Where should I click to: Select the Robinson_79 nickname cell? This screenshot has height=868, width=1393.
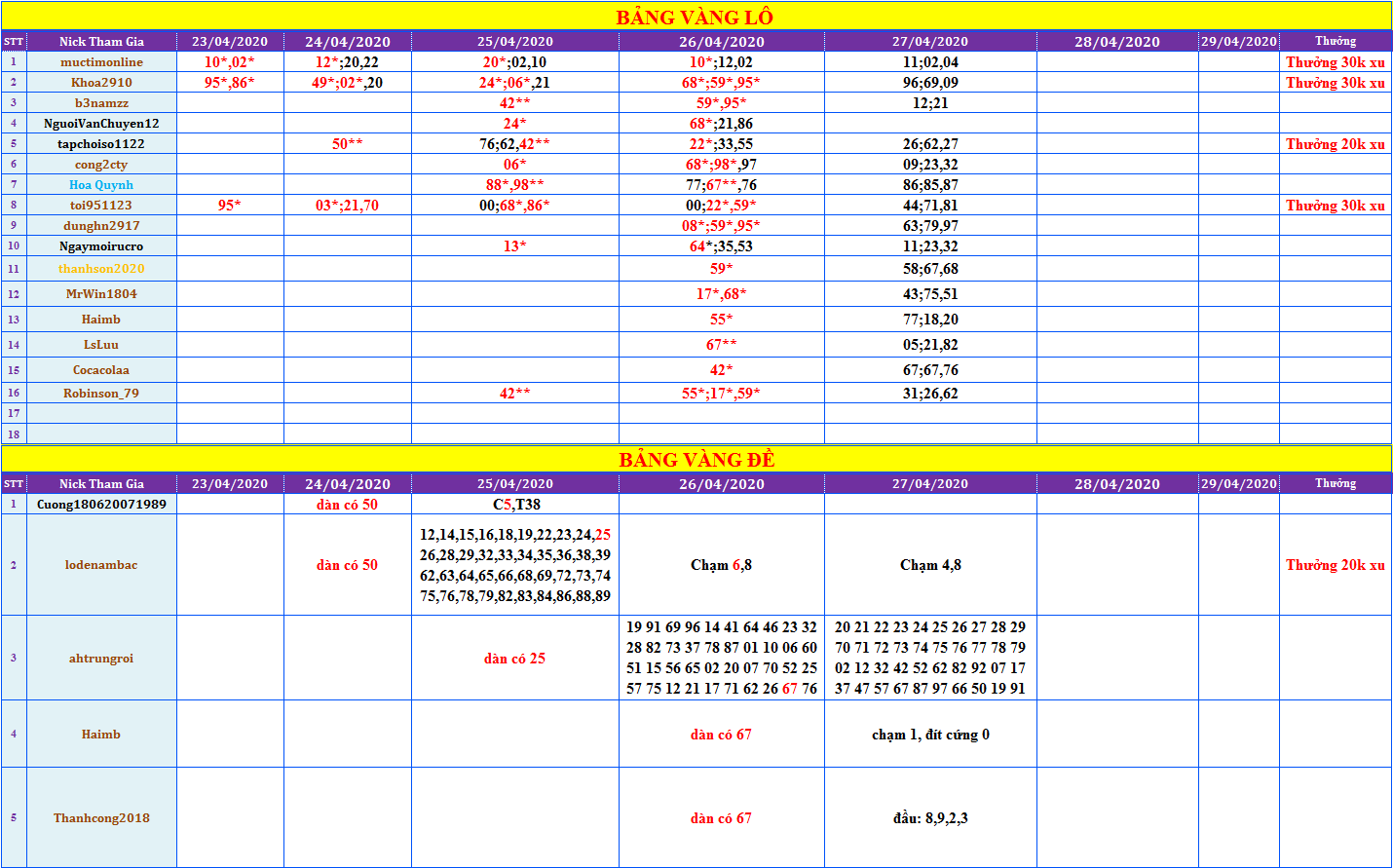point(101,394)
